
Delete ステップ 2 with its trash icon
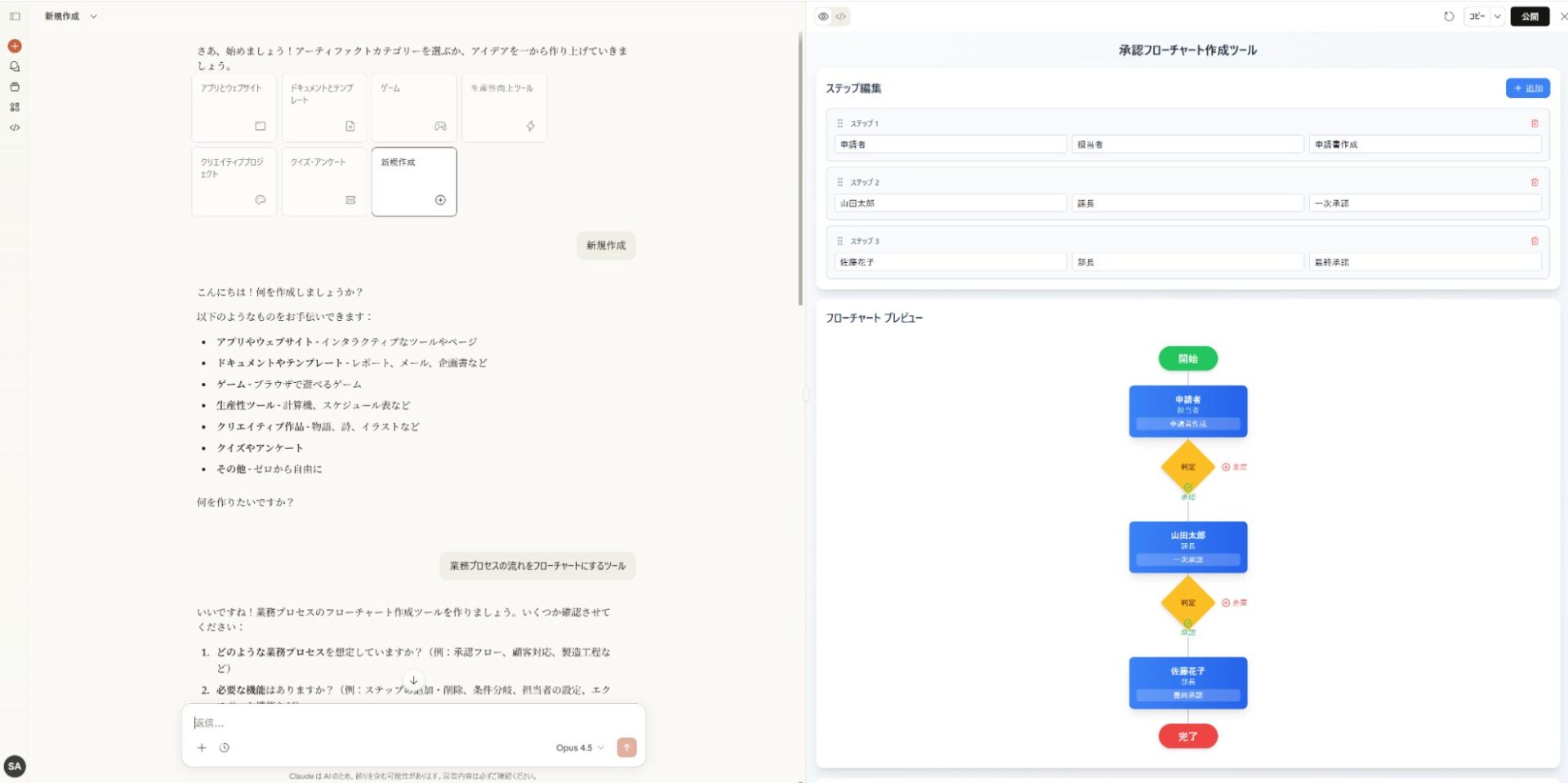point(1535,183)
